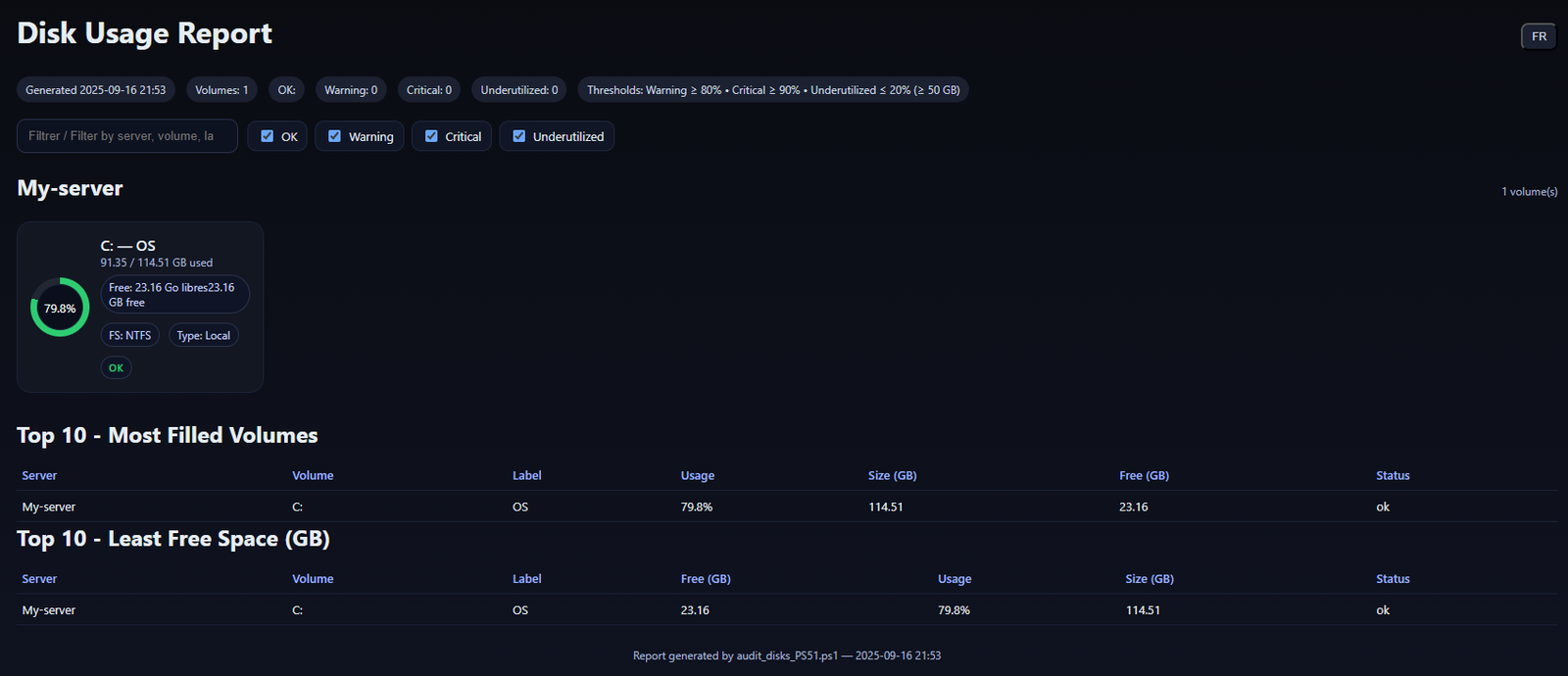Image resolution: width=1568 pixels, height=676 pixels.
Task: Uncheck the OK status filter checkbox
Action: tap(267, 136)
